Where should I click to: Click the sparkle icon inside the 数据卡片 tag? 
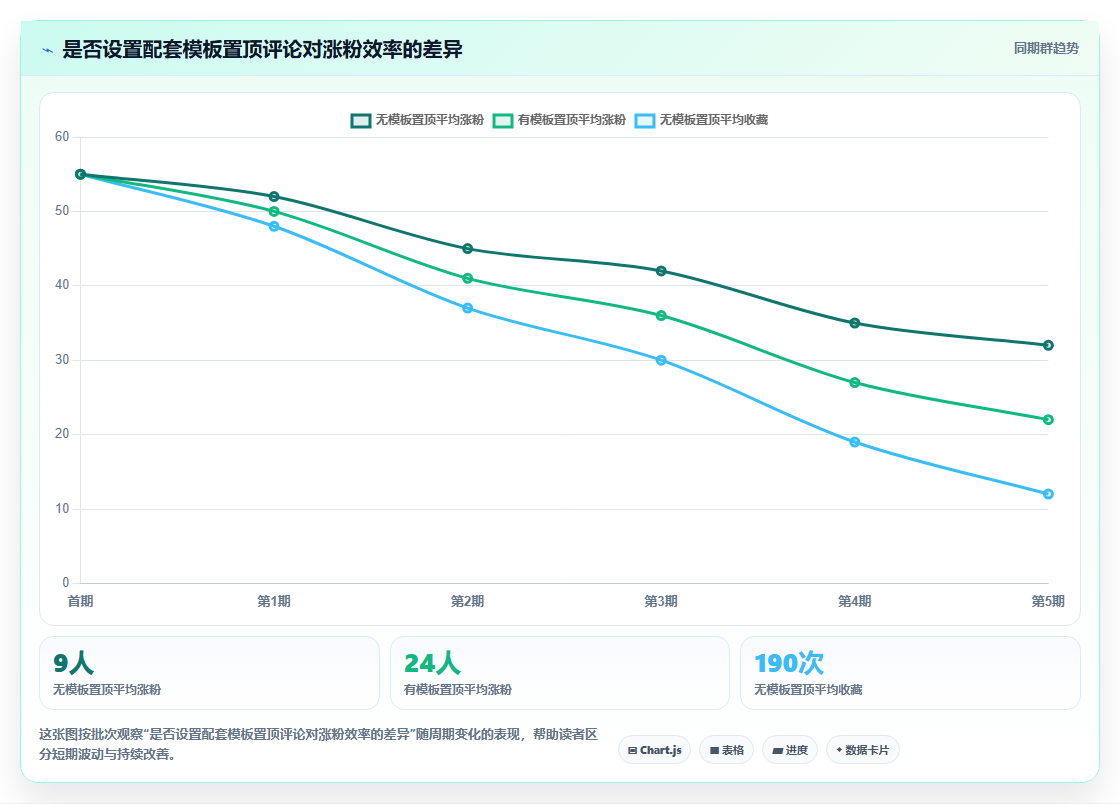pos(839,750)
